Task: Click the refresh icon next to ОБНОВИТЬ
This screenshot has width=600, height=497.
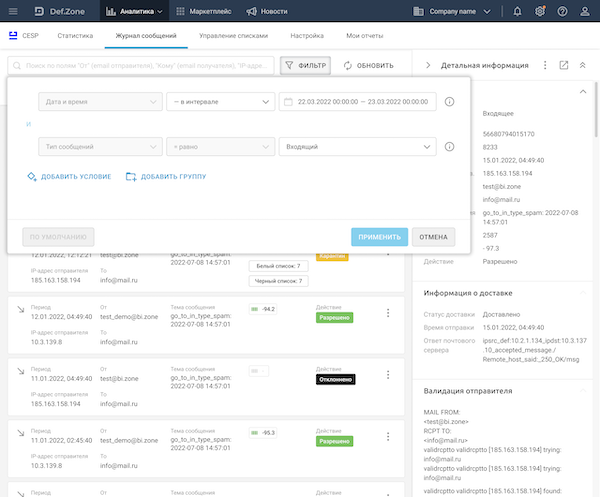Action: (347, 65)
